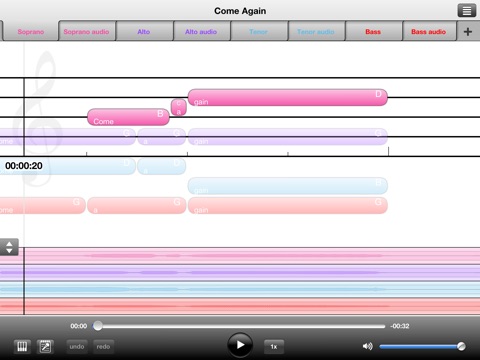Select the Soprano audio tab
The image size is (480, 360).
[x=86, y=31]
